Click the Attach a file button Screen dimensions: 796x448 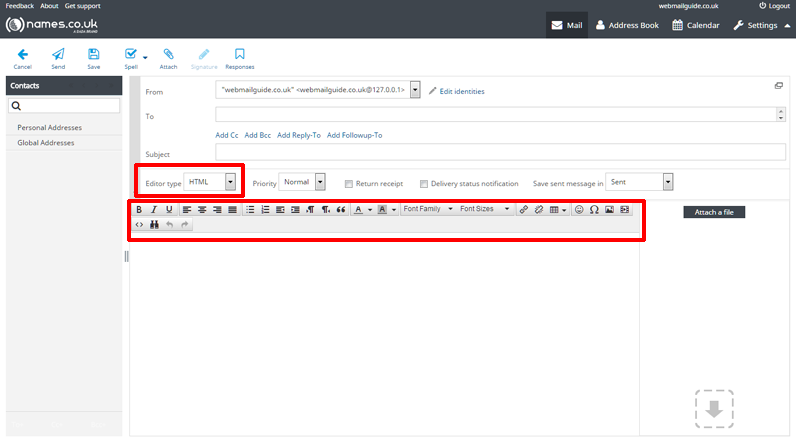[715, 212]
